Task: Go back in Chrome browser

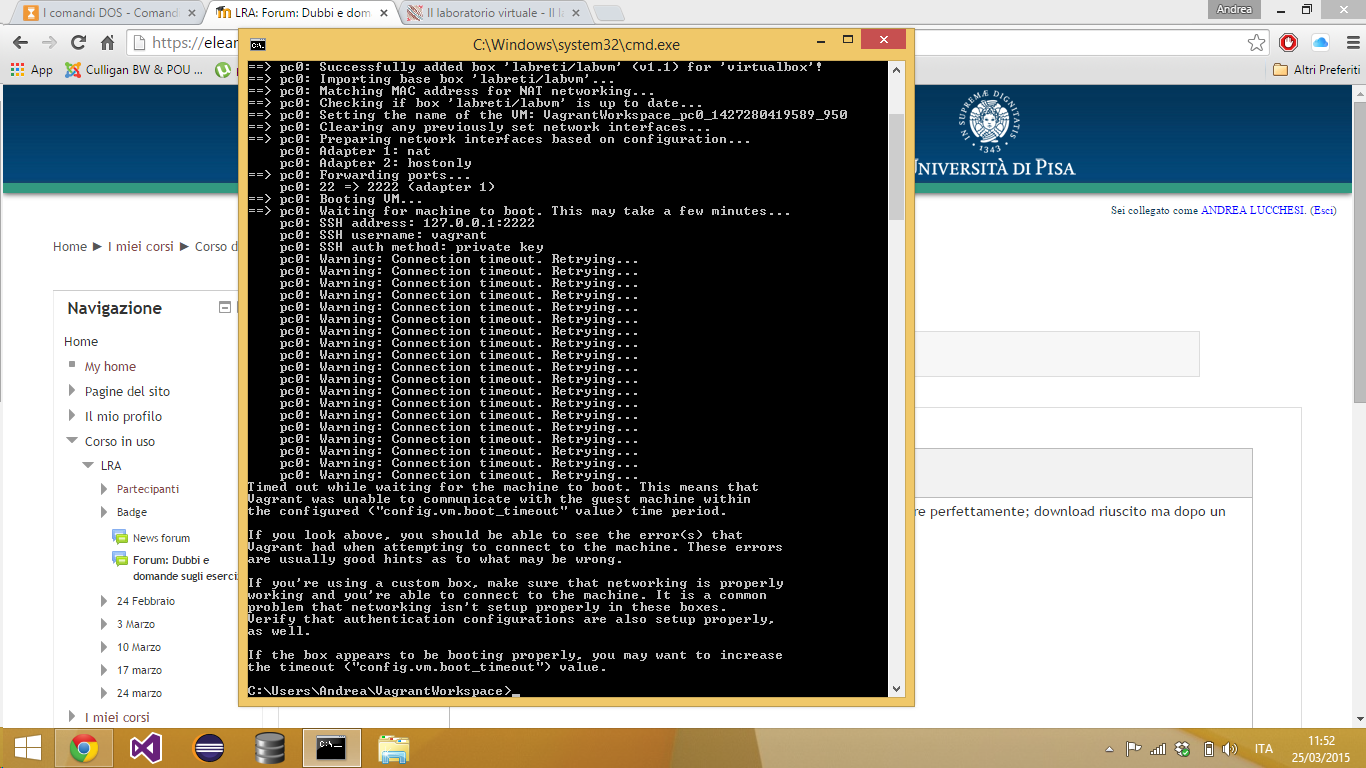Action: coord(20,43)
